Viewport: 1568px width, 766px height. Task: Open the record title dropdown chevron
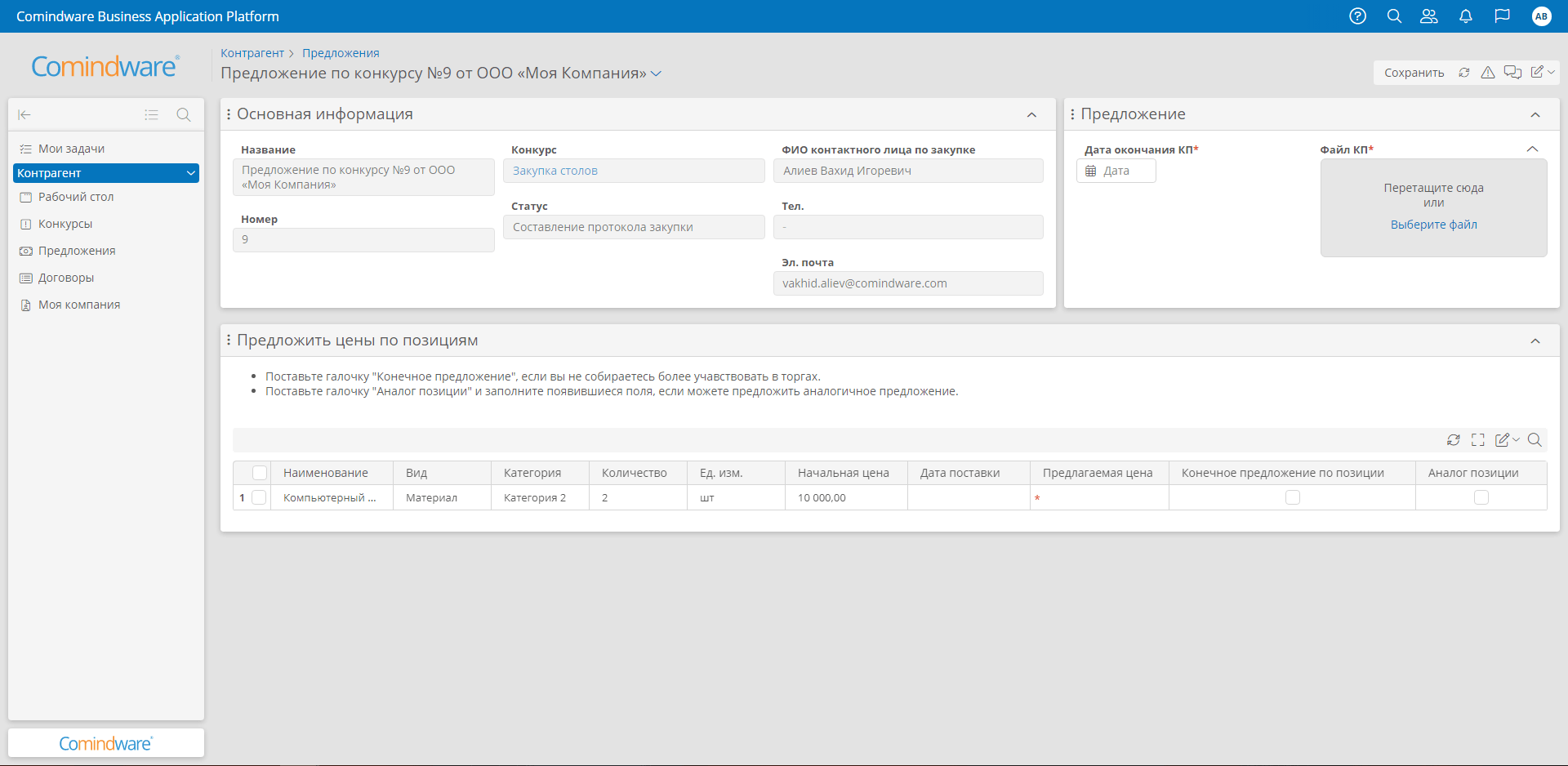(657, 73)
